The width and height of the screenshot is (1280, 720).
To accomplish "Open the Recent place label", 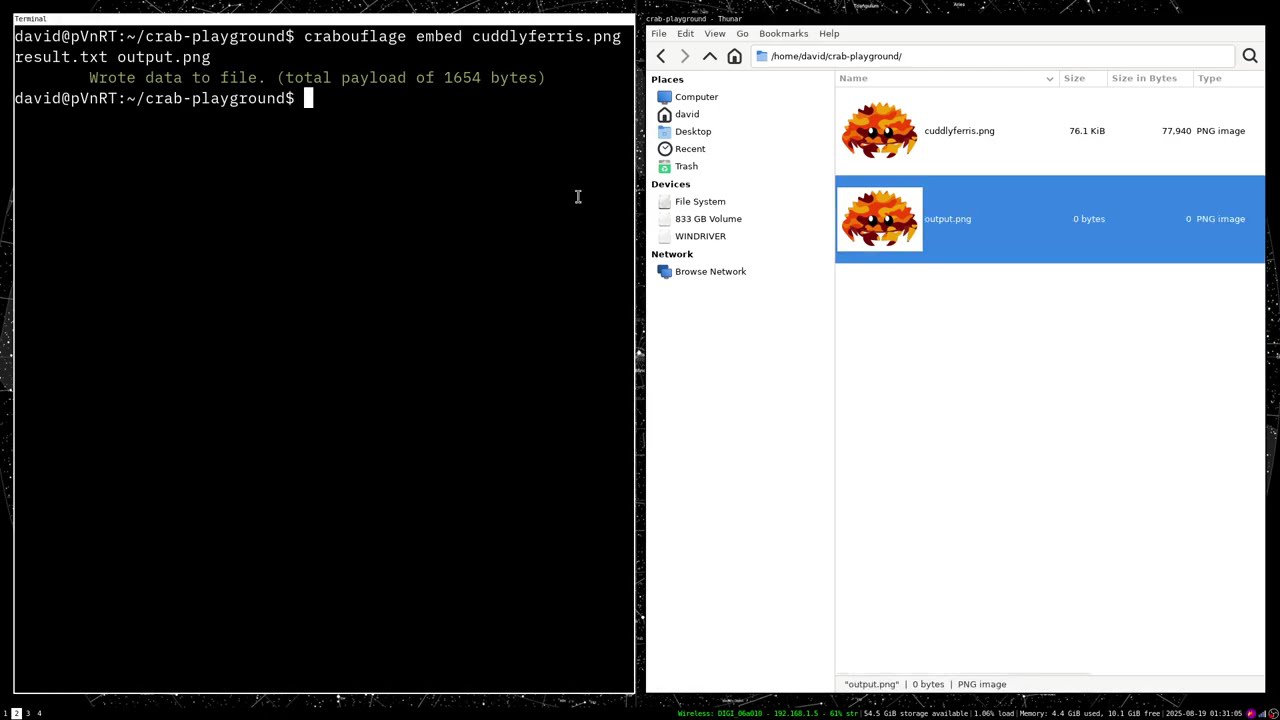I will tap(690, 149).
